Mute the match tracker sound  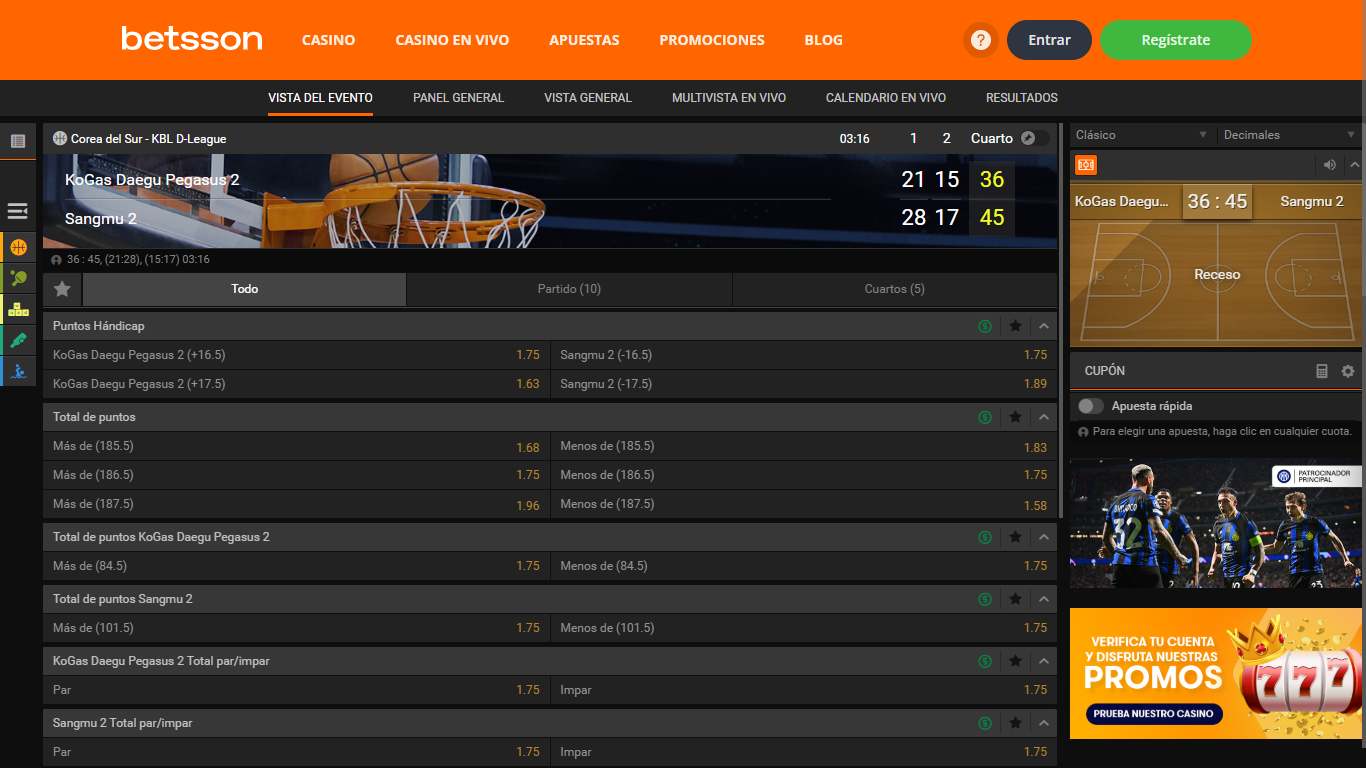pos(1330,165)
